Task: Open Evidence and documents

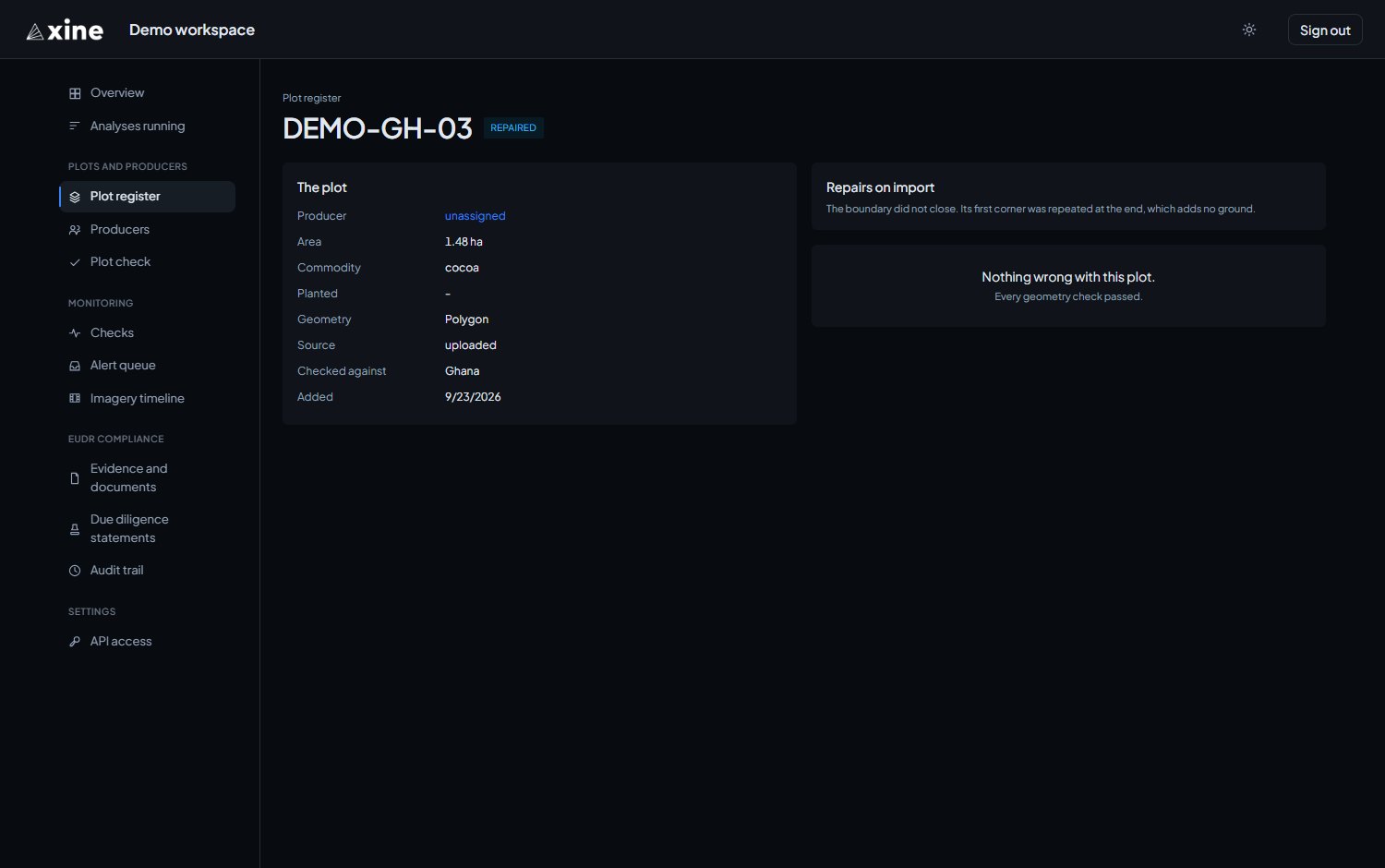Action: pyautogui.click(x=148, y=478)
